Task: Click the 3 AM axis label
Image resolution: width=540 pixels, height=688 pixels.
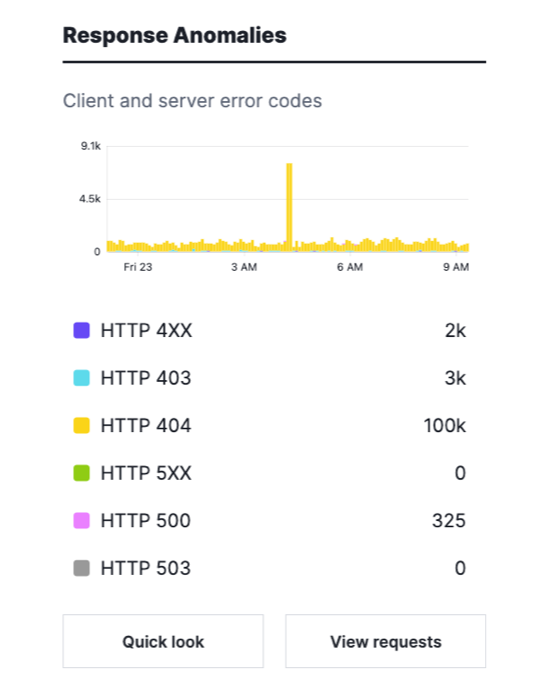Action: (x=244, y=267)
